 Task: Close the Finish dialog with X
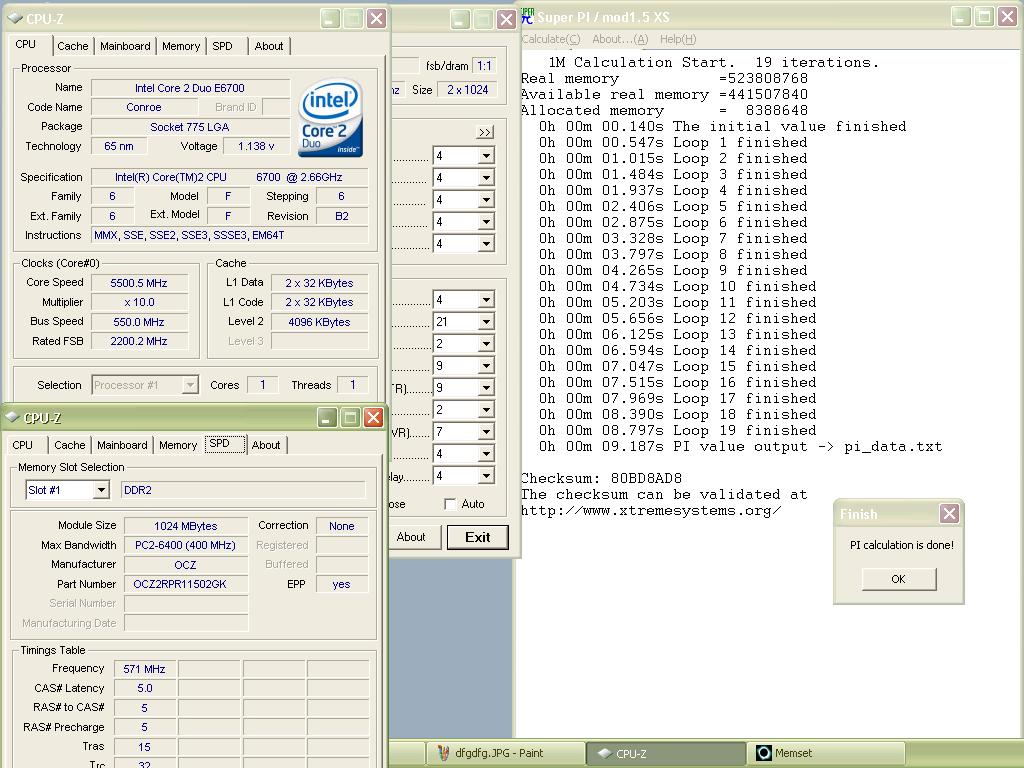[950, 514]
